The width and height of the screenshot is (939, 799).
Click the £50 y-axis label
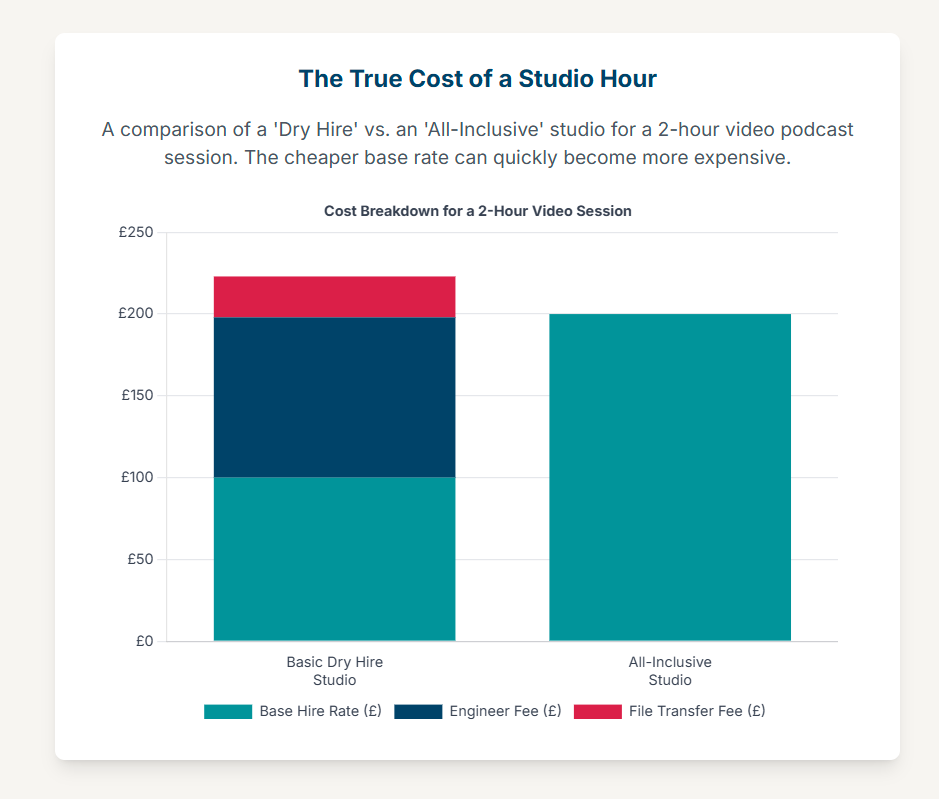[x=141, y=559]
